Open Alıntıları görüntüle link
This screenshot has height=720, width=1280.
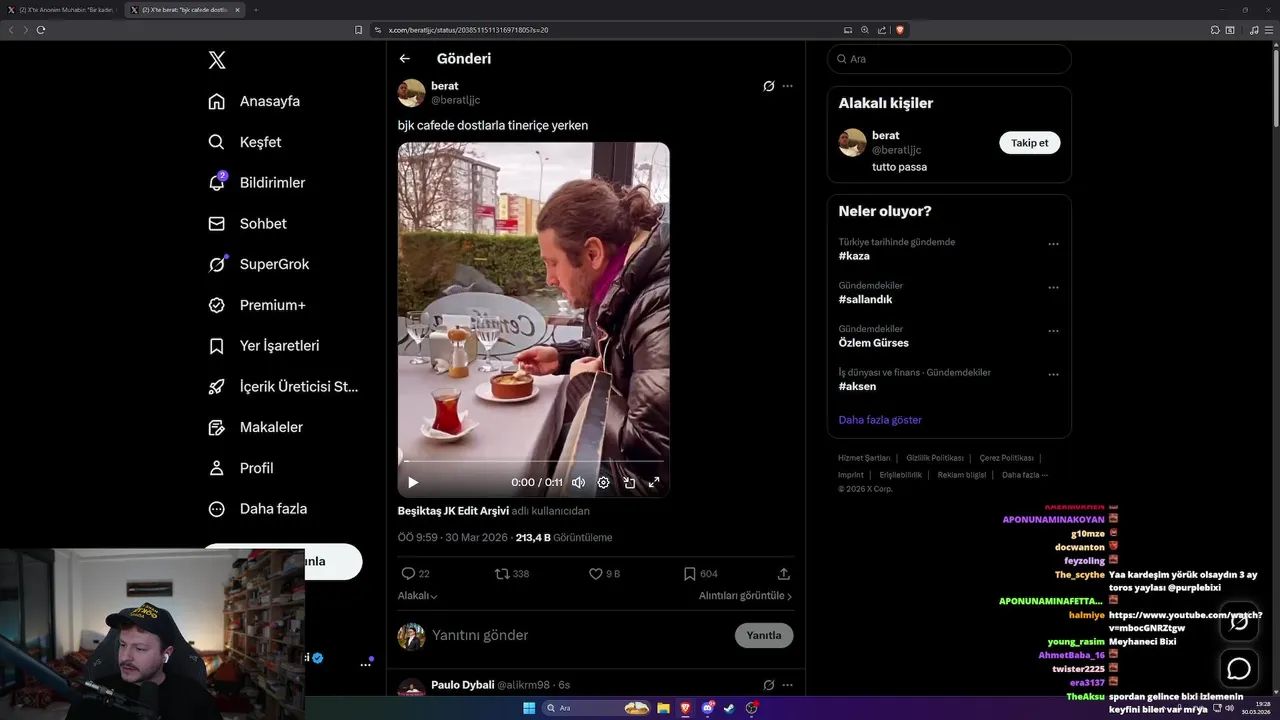pyautogui.click(x=746, y=596)
